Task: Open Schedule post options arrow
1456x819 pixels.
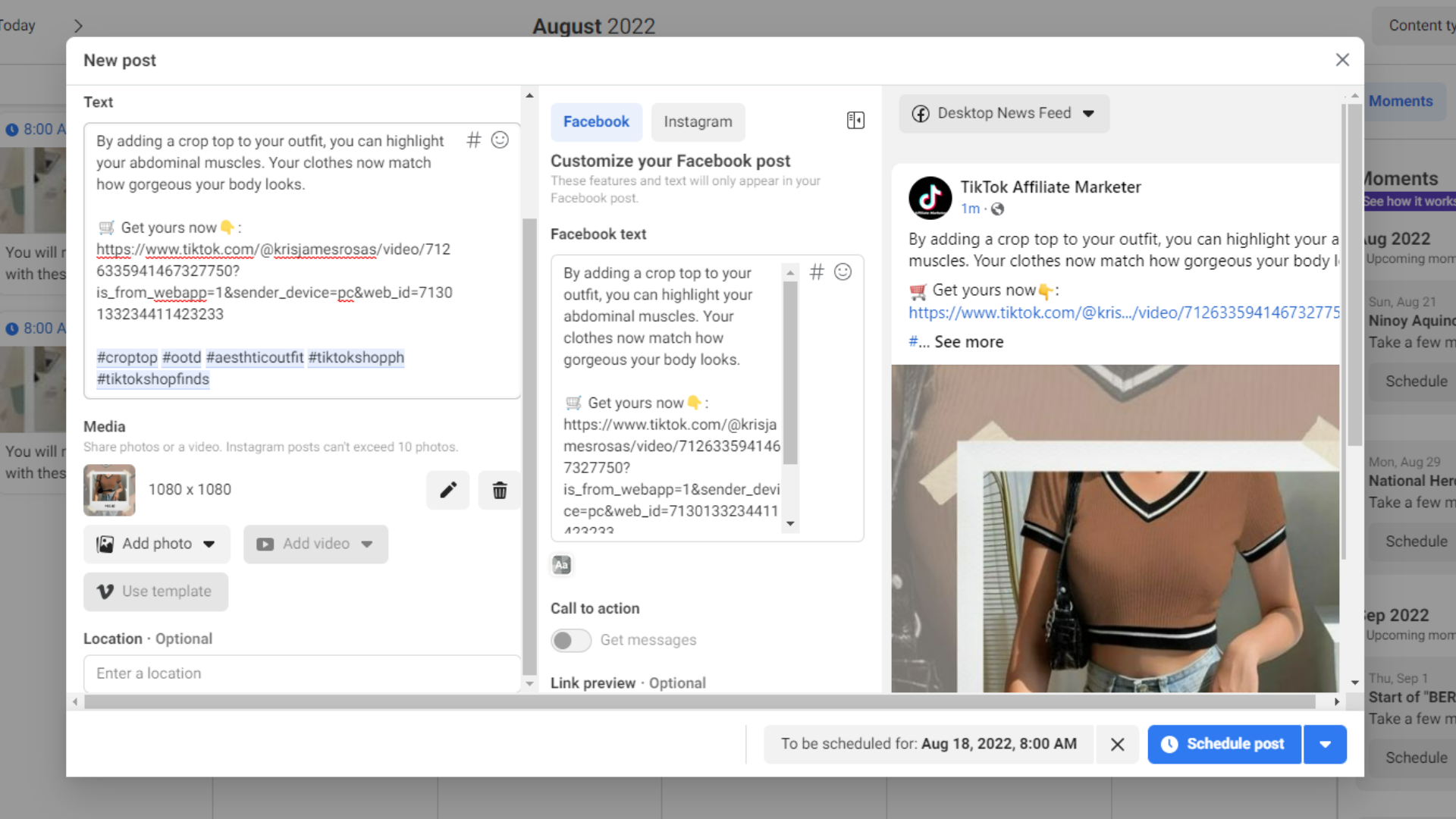Action: pos(1325,744)
